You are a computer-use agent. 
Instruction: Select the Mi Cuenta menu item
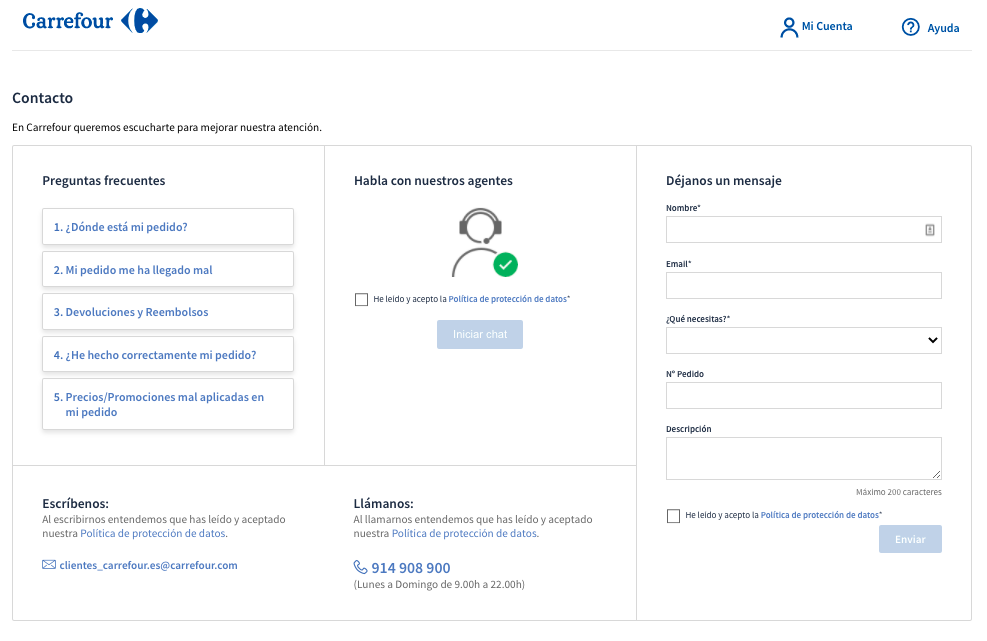(825, 27)
